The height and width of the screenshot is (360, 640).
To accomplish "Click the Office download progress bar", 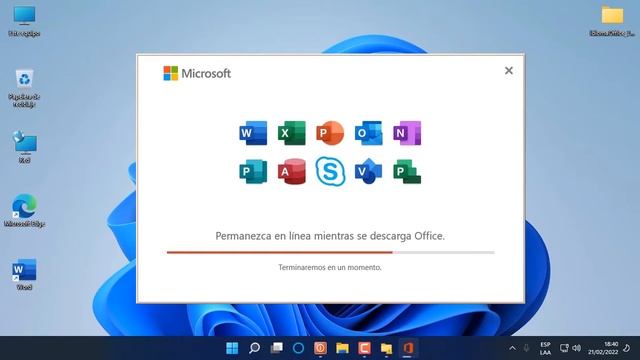I will tap(330, 252).
